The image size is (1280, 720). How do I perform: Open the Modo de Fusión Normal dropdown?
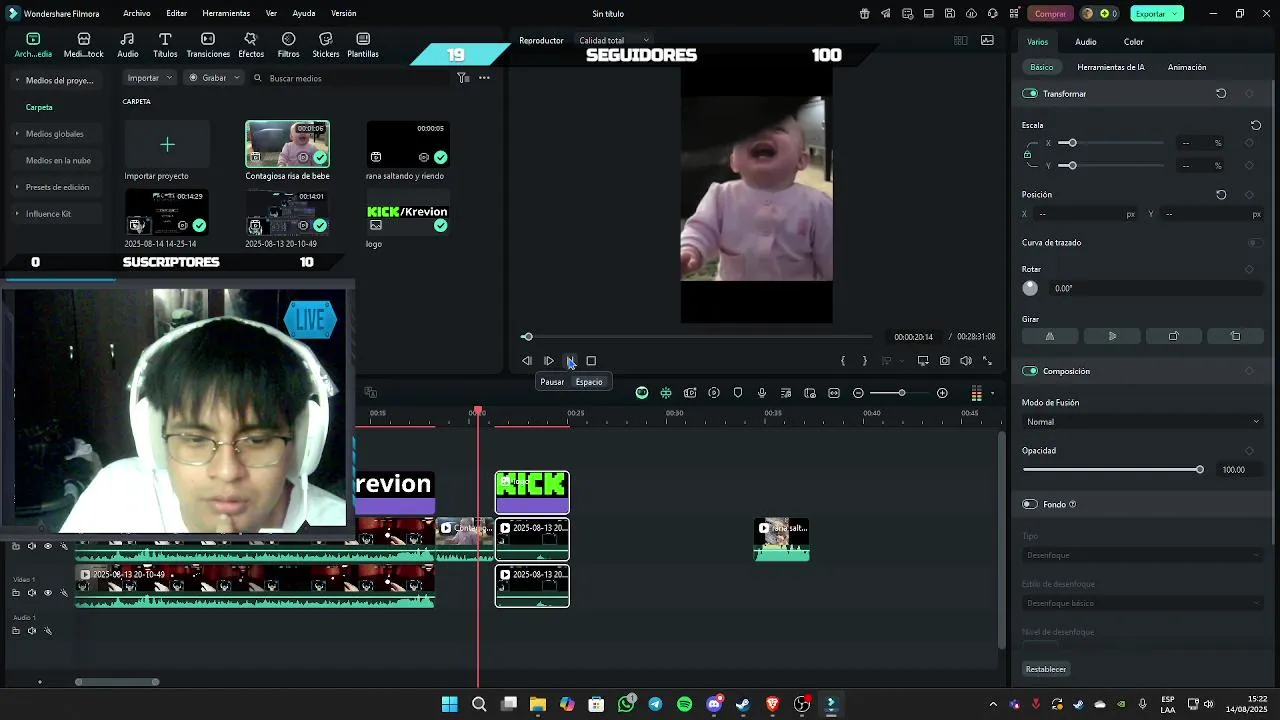[1142, 422]
